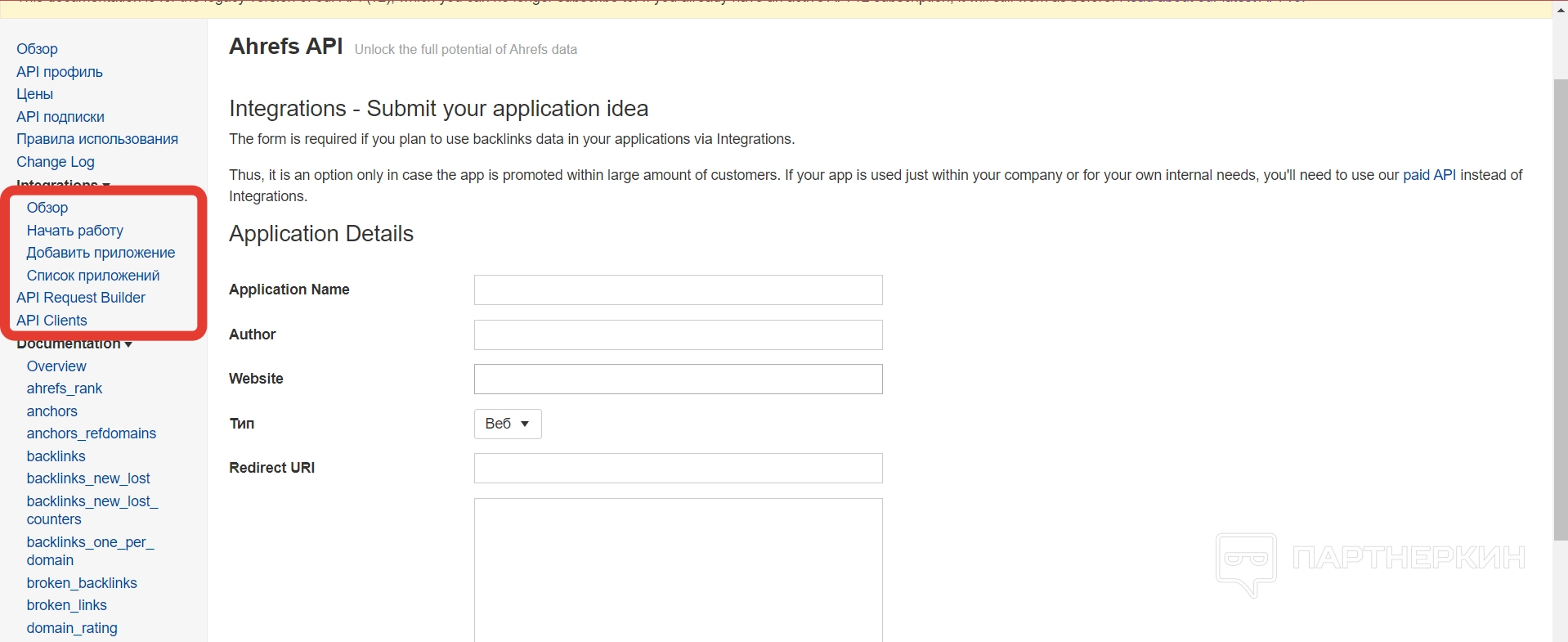This screenshot has height=642, width=1568.
Task: Collapse the Documentation section
Action: coord(74,344)
